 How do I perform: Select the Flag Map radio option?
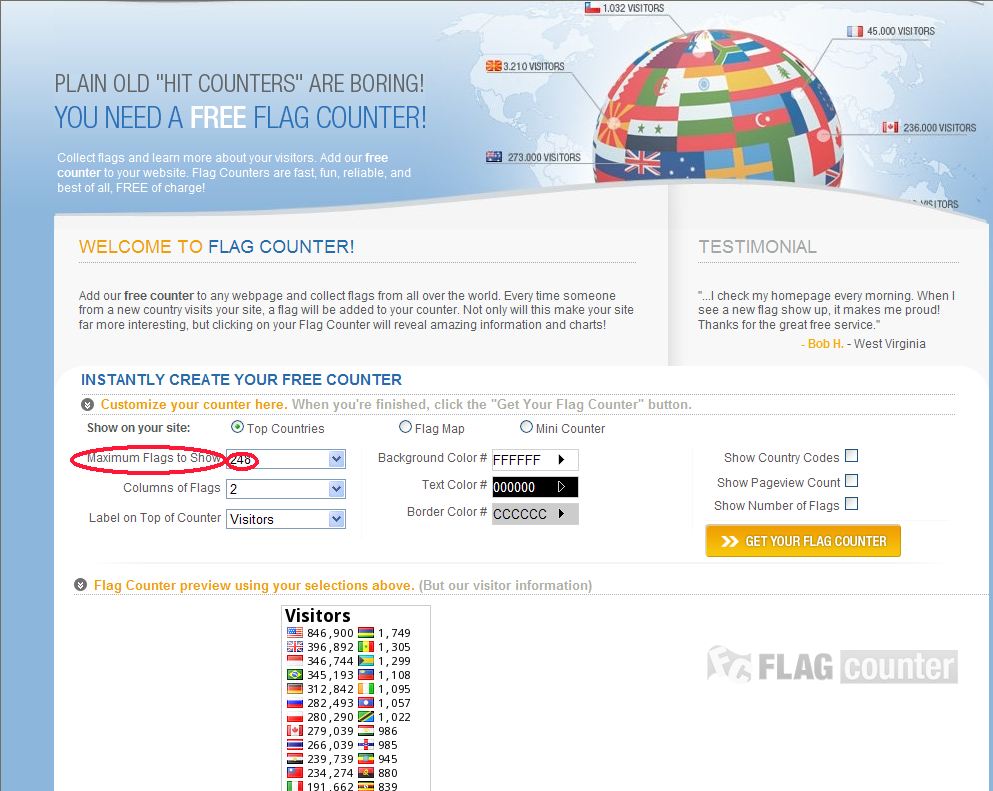405,427
